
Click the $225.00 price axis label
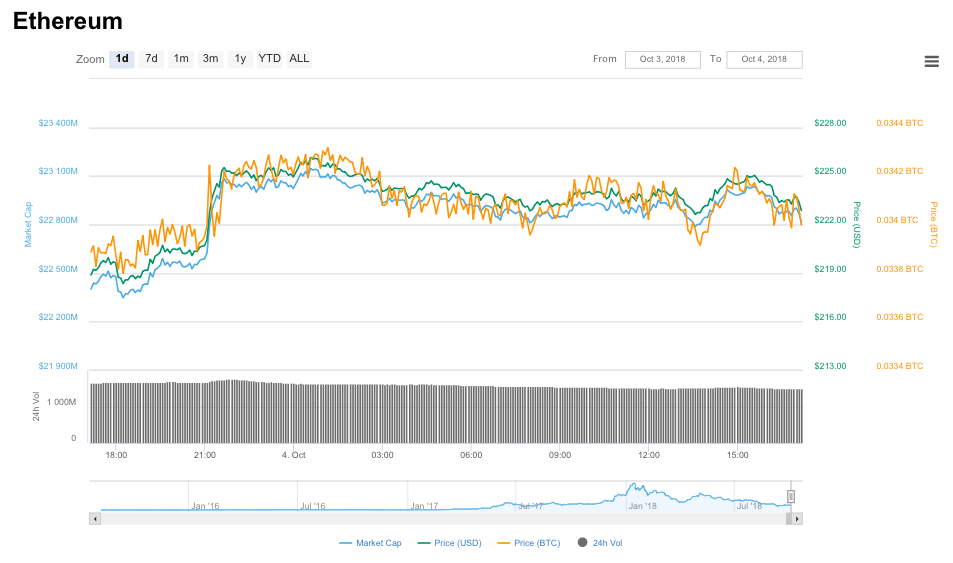[830, 171]
